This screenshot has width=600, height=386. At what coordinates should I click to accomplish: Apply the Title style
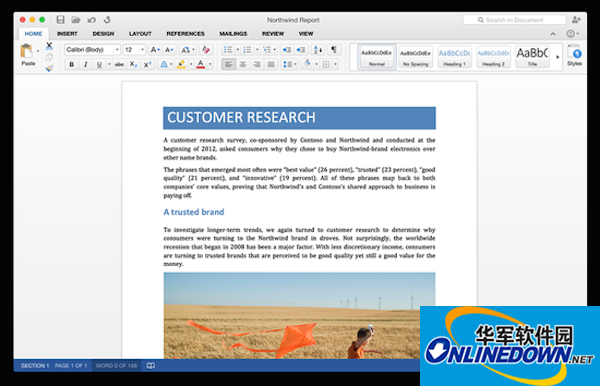coord(532,57)
